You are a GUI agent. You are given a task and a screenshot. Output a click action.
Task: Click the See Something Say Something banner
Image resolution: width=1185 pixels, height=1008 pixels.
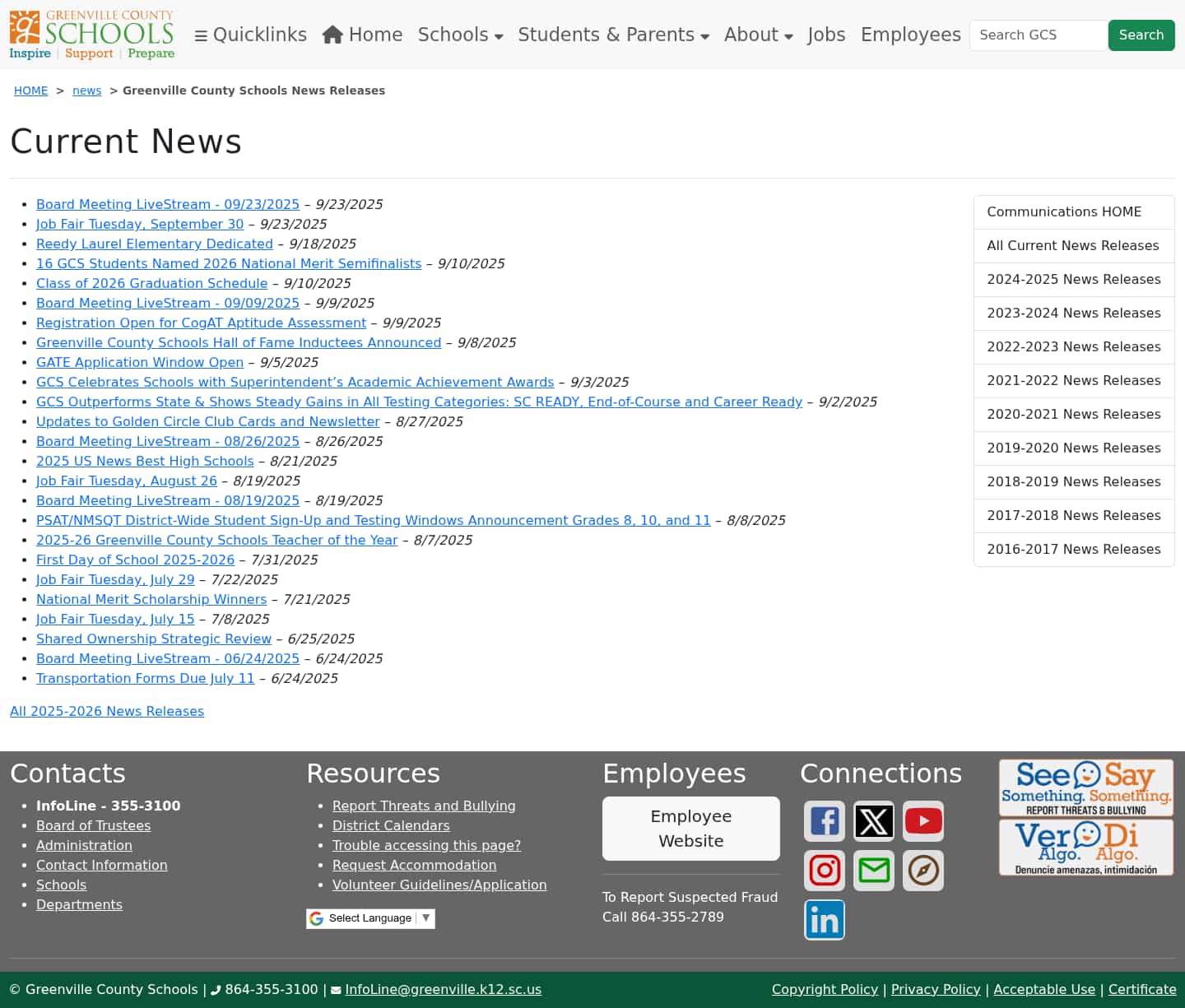(x=1085, y=787)
